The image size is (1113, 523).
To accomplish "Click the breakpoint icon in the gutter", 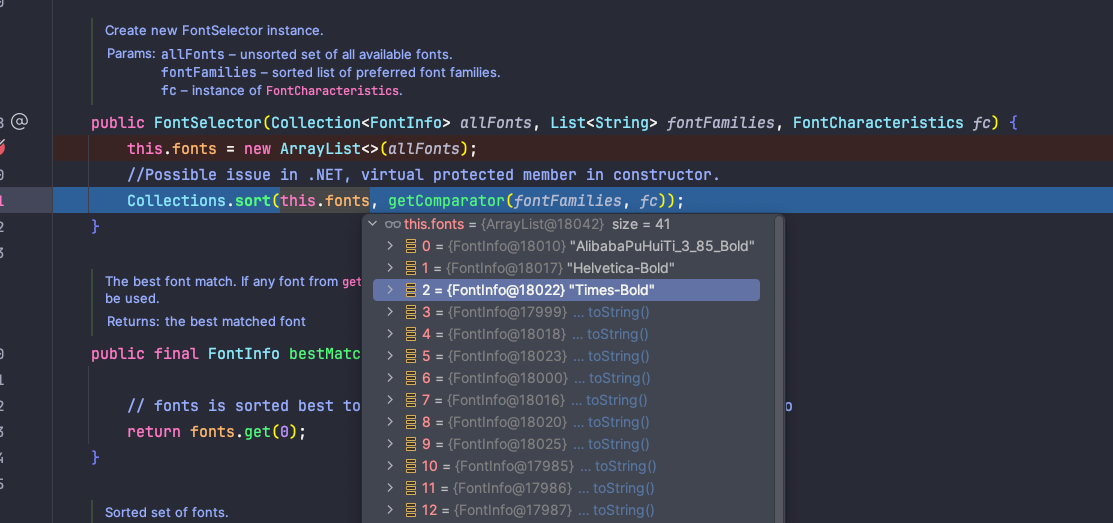I will [x=3, y=148].
